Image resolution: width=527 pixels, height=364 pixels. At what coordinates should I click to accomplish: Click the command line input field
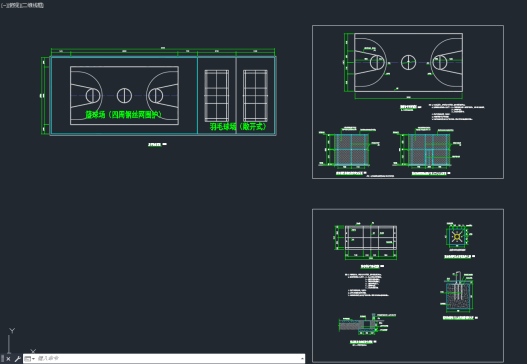[x=168, y=359]
